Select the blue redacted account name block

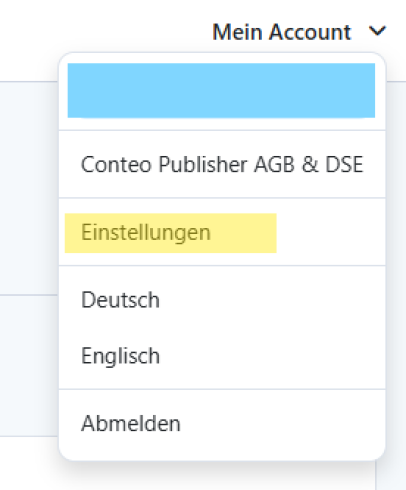point(221,90)
